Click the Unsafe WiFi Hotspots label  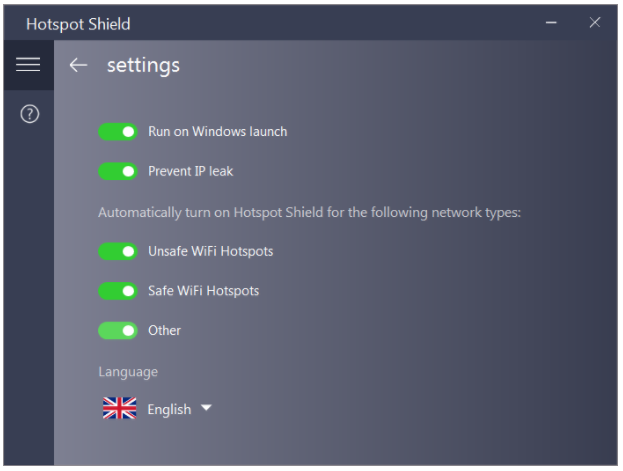(x=211, y=251)
